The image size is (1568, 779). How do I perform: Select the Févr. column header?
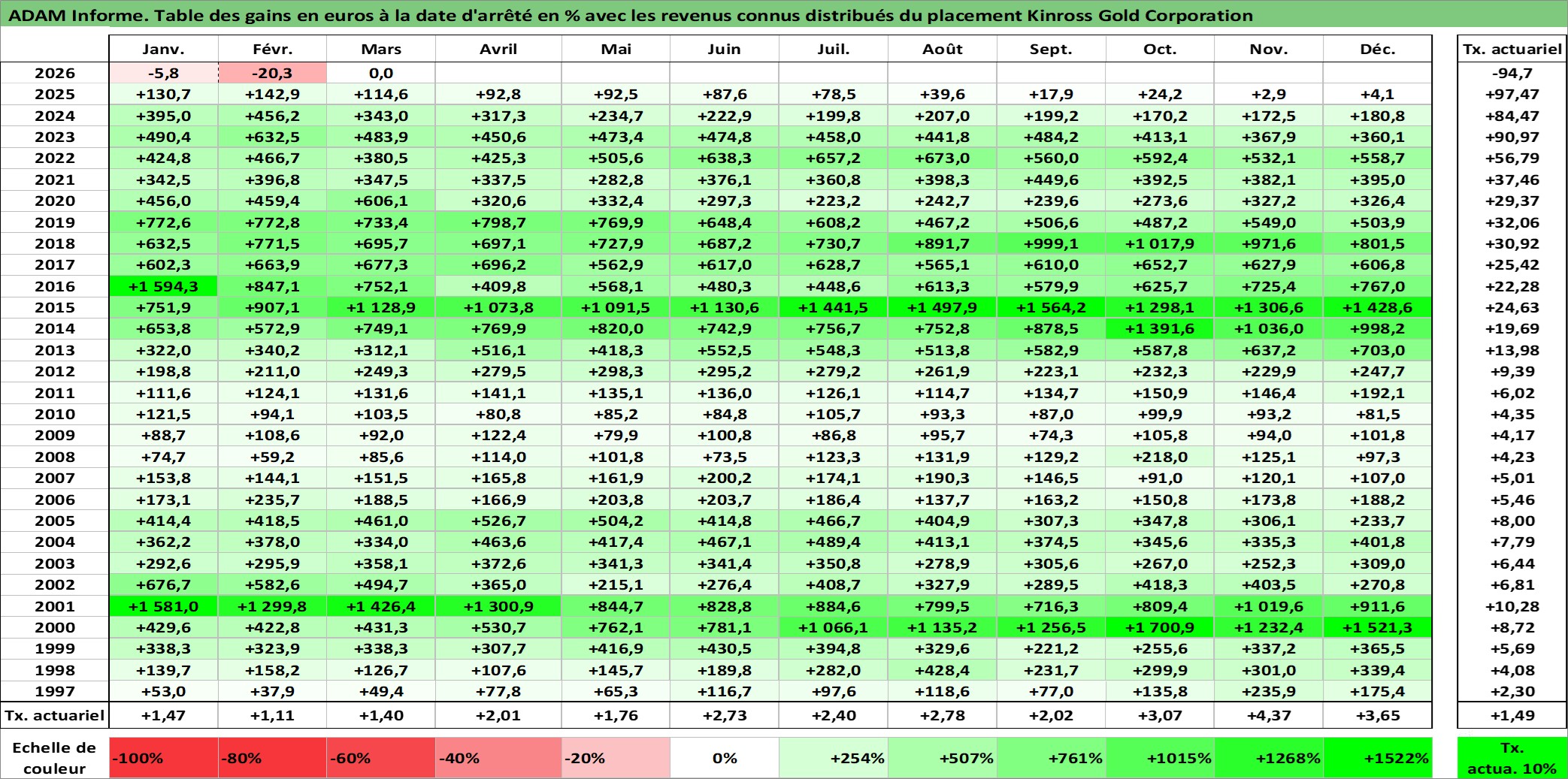272,49
